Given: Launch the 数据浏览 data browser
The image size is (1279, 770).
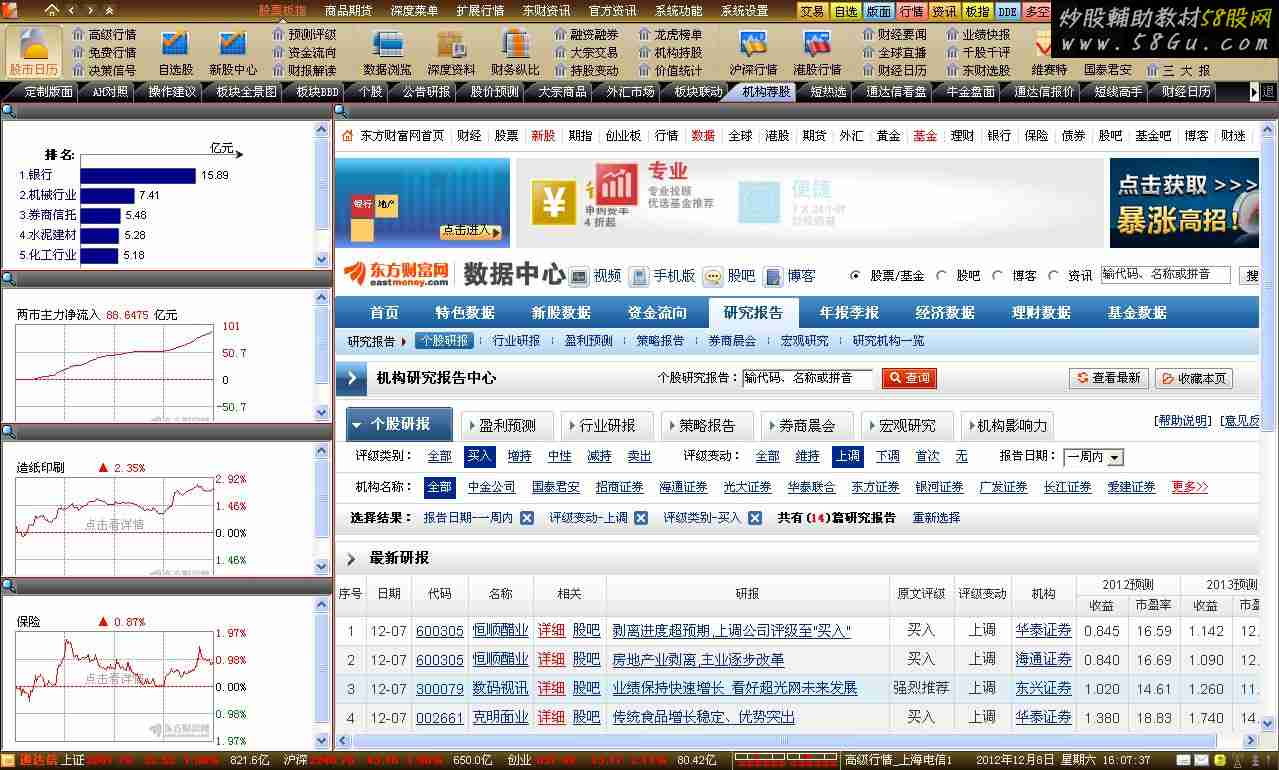Looking at the screenshot, I should tap(387, 52).
